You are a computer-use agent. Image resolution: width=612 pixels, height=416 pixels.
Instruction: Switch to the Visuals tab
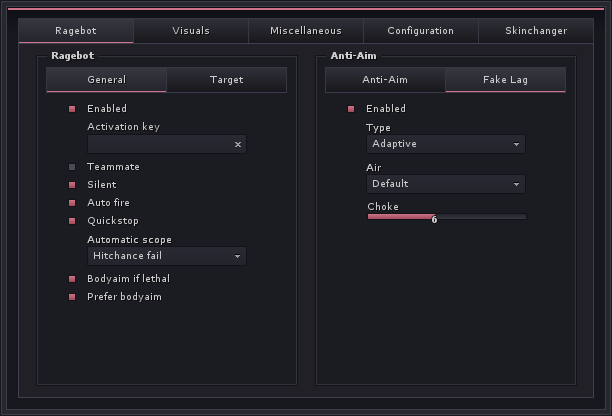(191, 30)
